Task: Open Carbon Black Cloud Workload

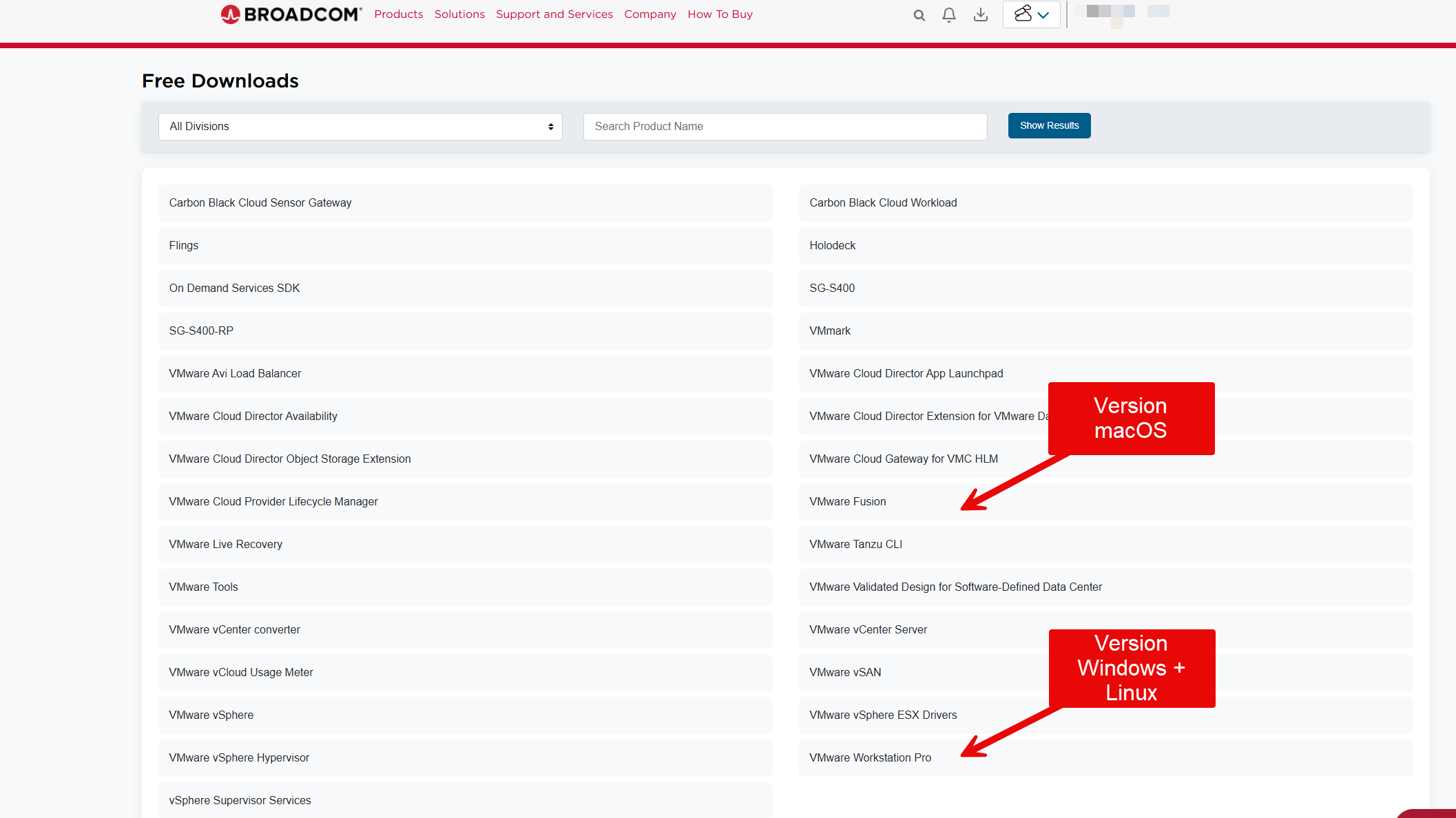Action: coord(1106,203)
